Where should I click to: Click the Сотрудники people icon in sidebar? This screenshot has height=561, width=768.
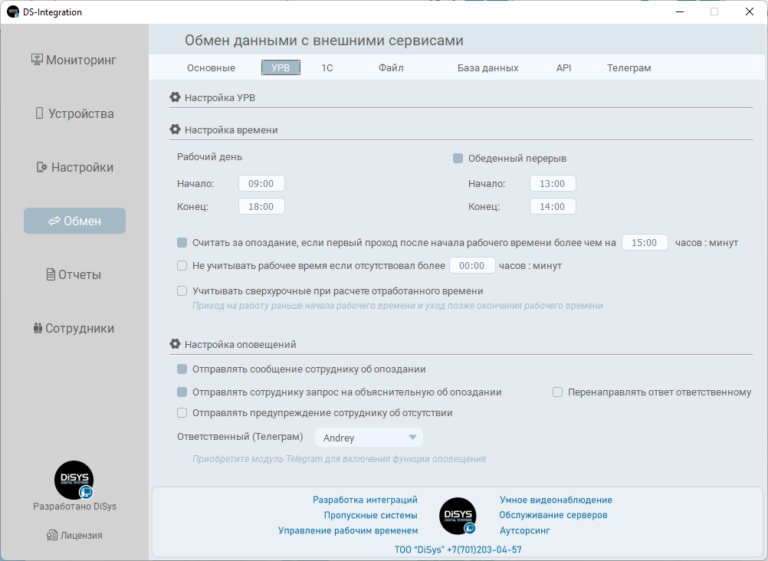pyautogui.click(x=37, y=329)
